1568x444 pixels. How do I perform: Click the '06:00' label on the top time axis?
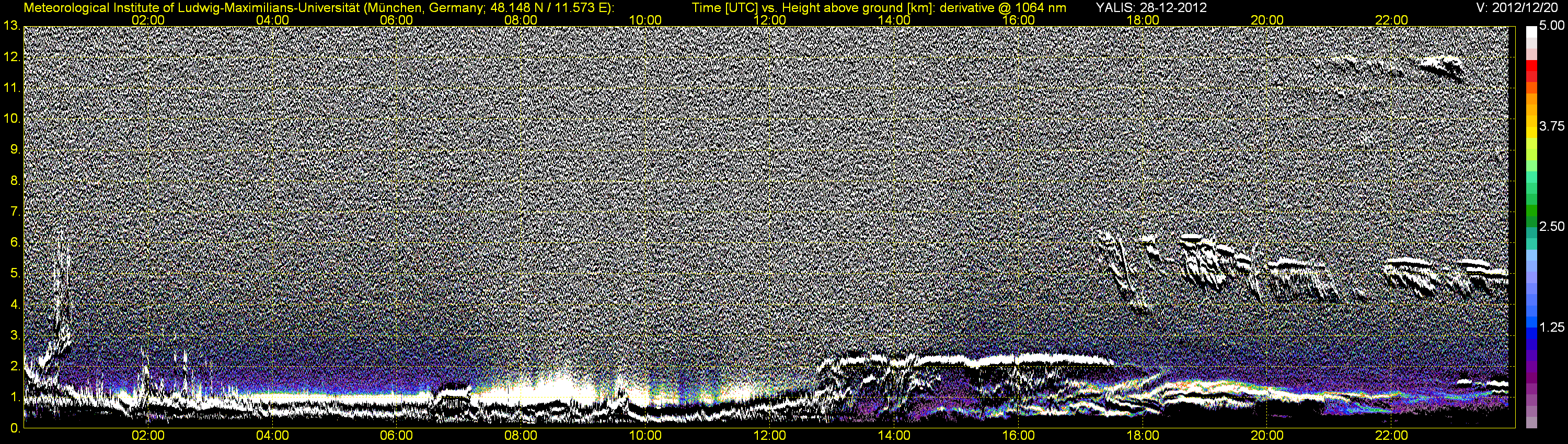pos(397,20)
